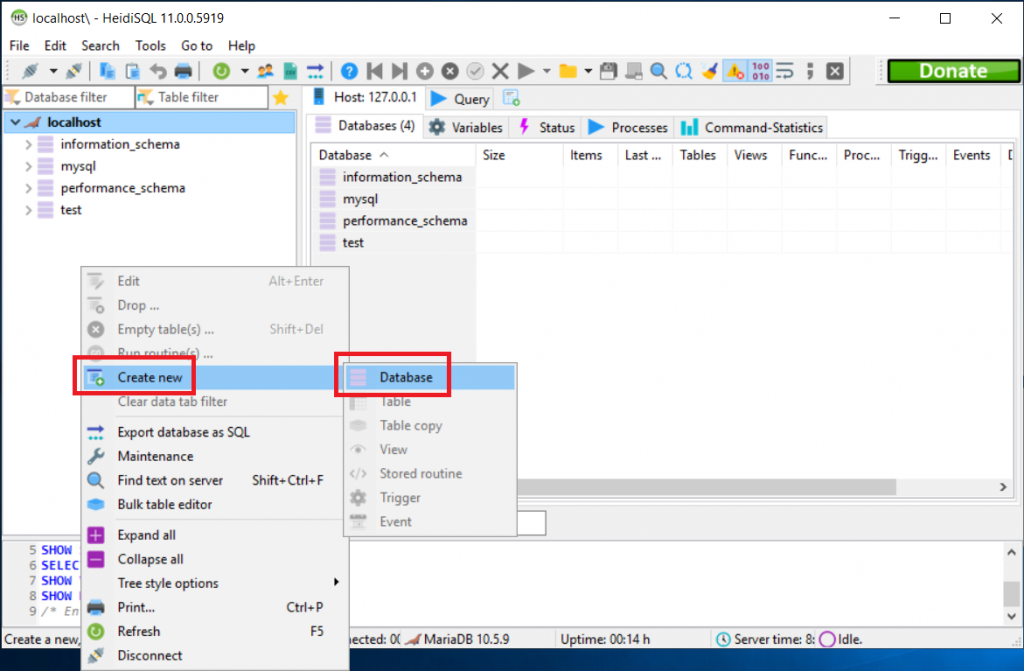
Task: Select Maintenance in the context menu
Action: tap(214, 456)
